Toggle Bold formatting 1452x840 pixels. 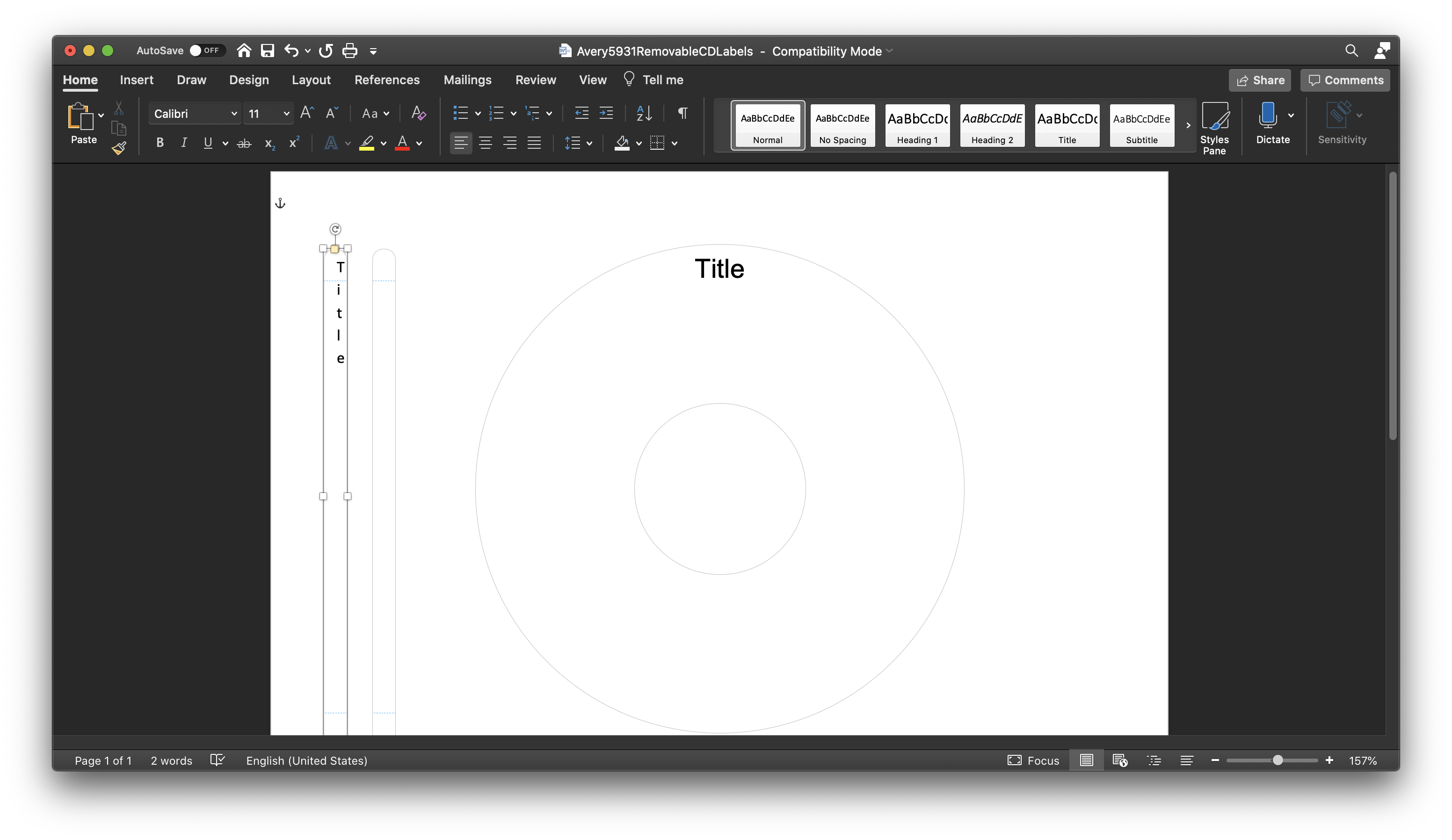click(x=160, y=143)
